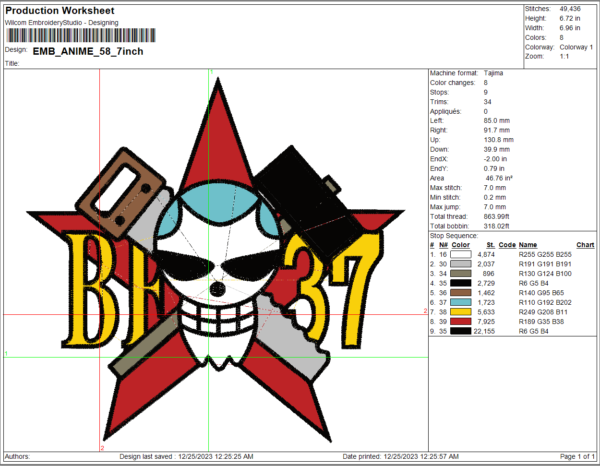Click the Stop Sequence section title
The width and height of the screenshot is (600, 466).
click(x=454, y=235)
